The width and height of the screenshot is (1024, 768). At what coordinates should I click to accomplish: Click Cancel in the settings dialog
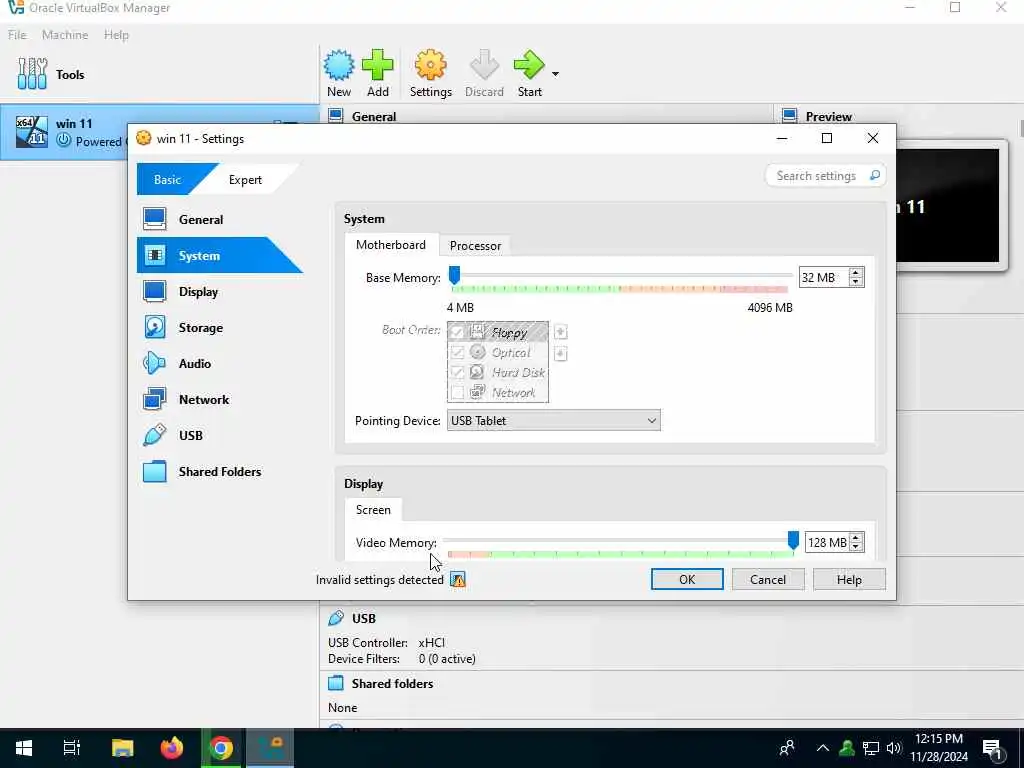(768, 579)
